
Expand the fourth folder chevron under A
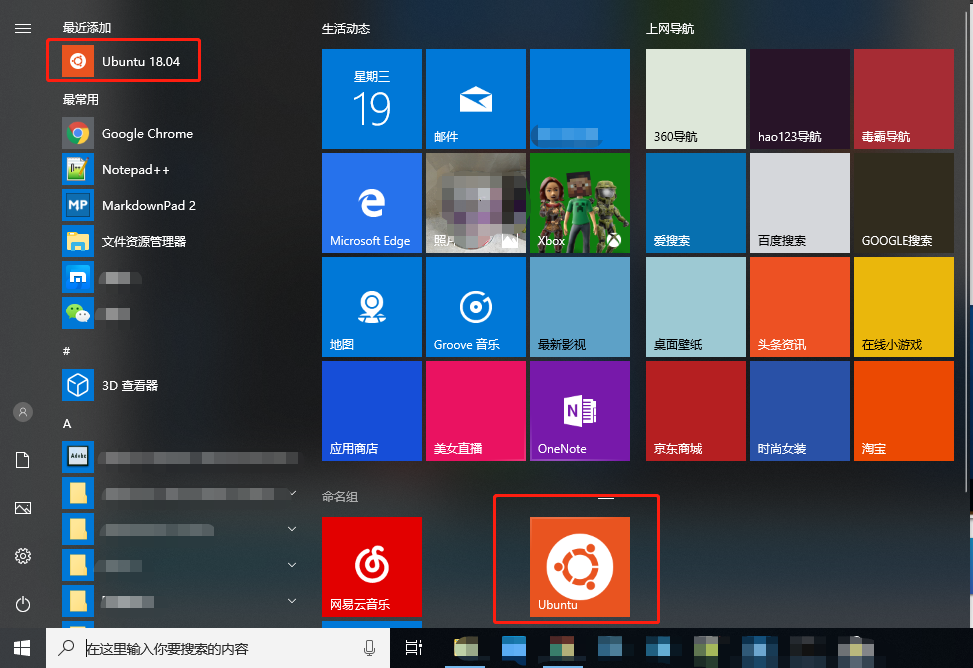[x=292, y=601]
